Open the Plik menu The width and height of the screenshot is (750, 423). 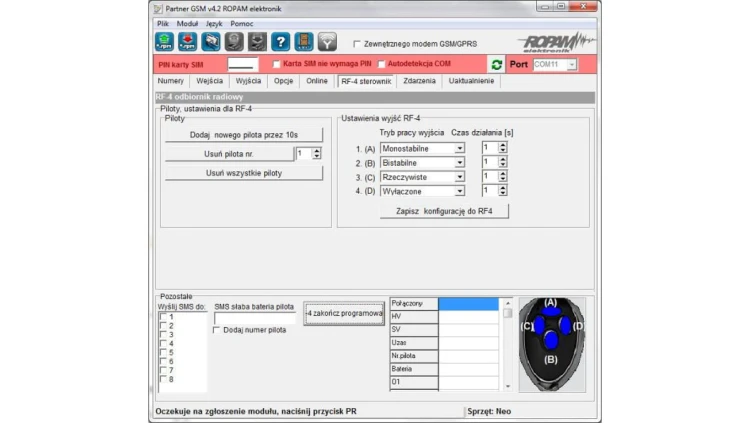163,23
